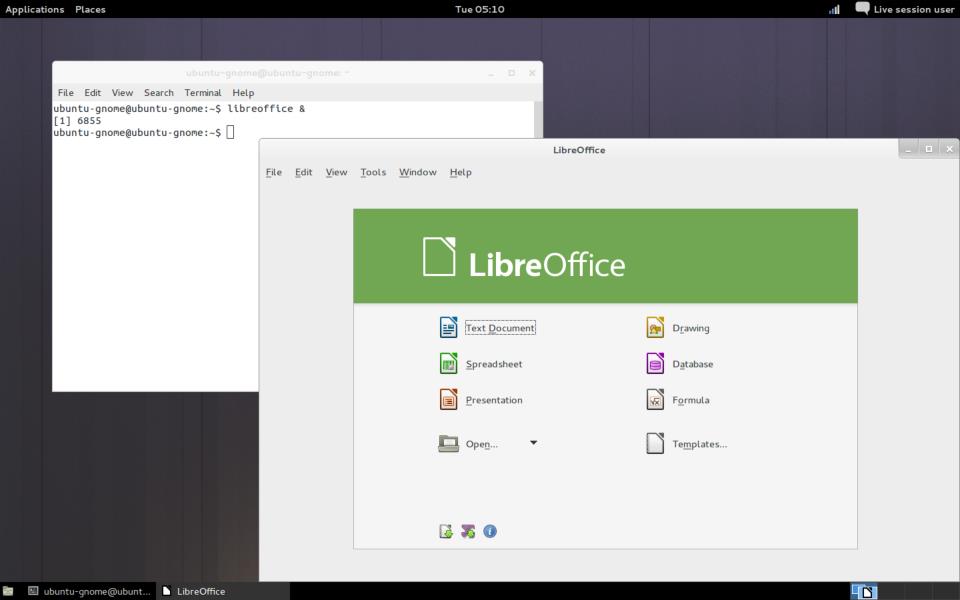Click the '[1] 6855' job line in terminal
The image size is (960, 600).
point(77,121)
